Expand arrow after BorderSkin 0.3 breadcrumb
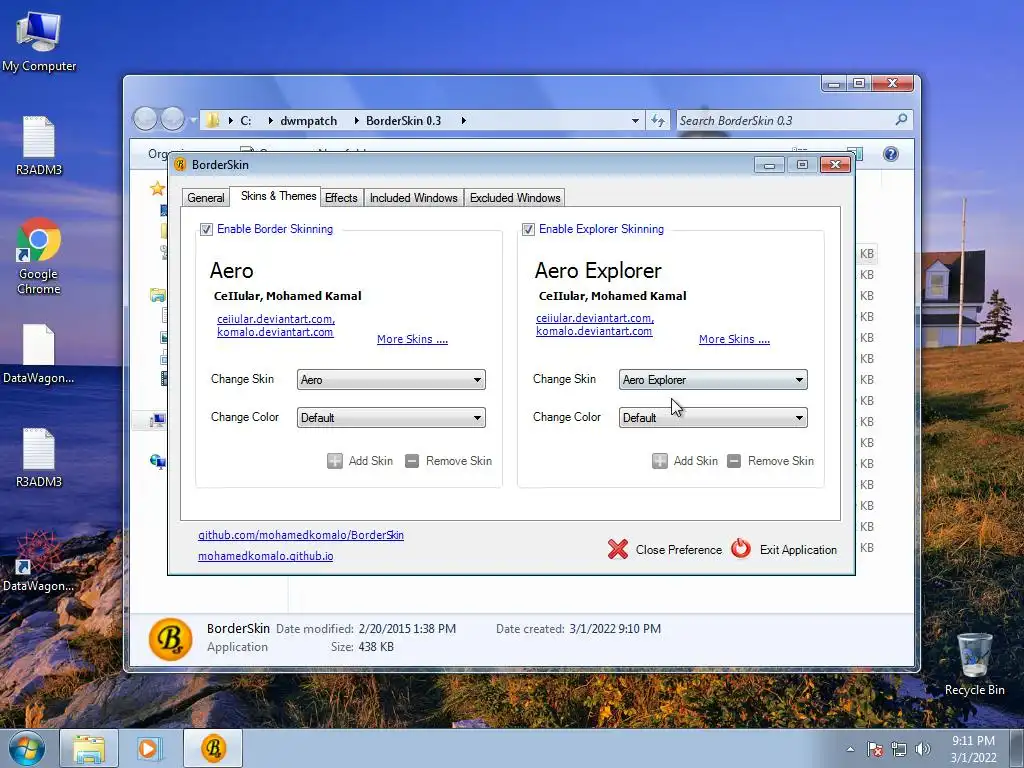Screen dimensions: 1024x768 [463, 121]
